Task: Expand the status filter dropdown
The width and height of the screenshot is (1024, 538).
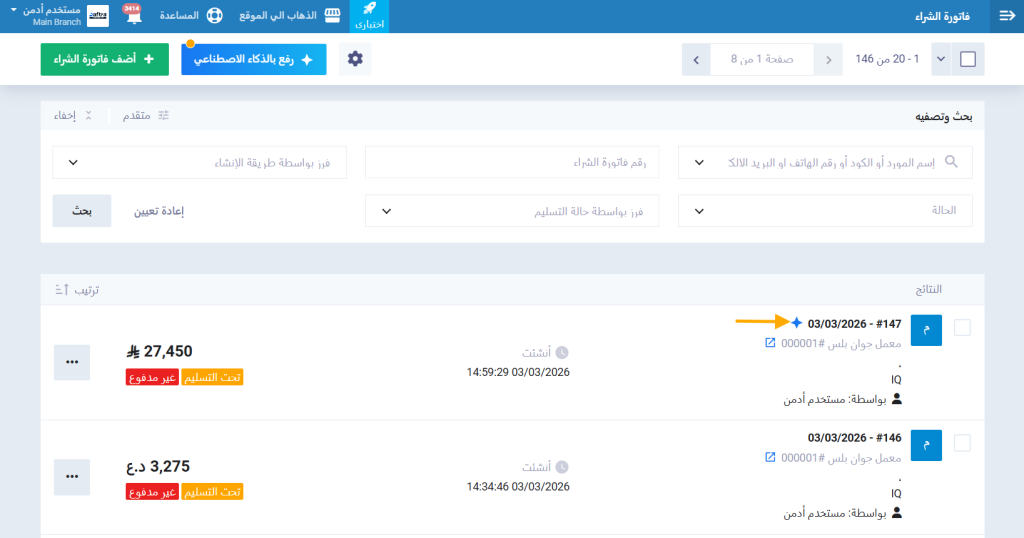Action: coord(825,211)
